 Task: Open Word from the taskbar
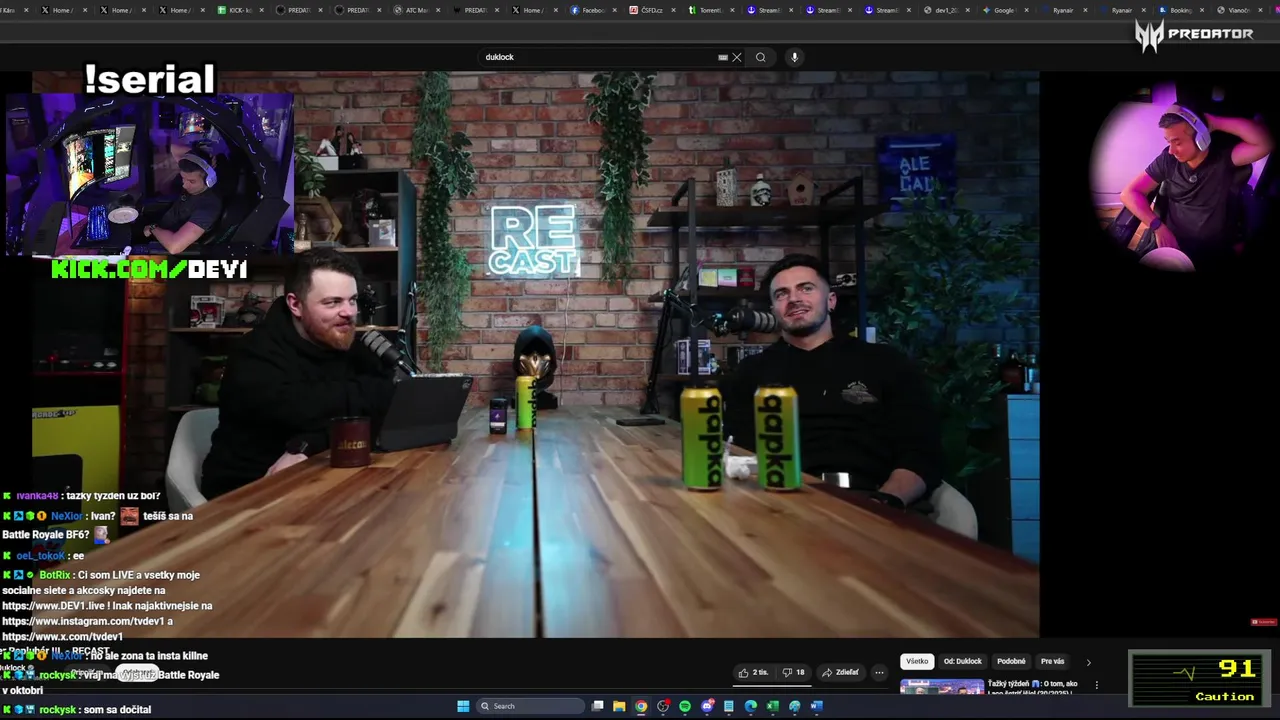coord(816,706)
